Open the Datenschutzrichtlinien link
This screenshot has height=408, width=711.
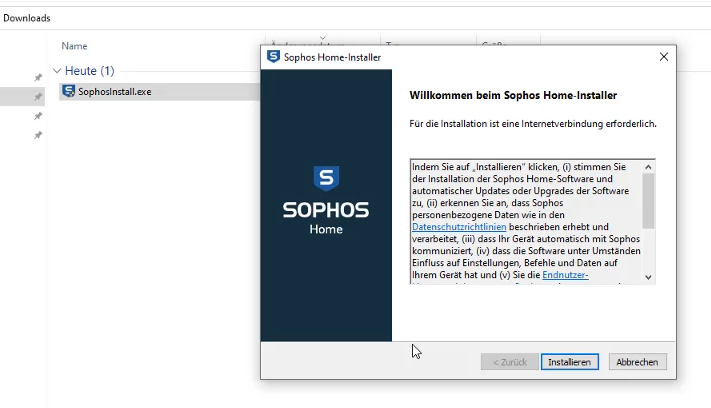(x=459, y=227)
